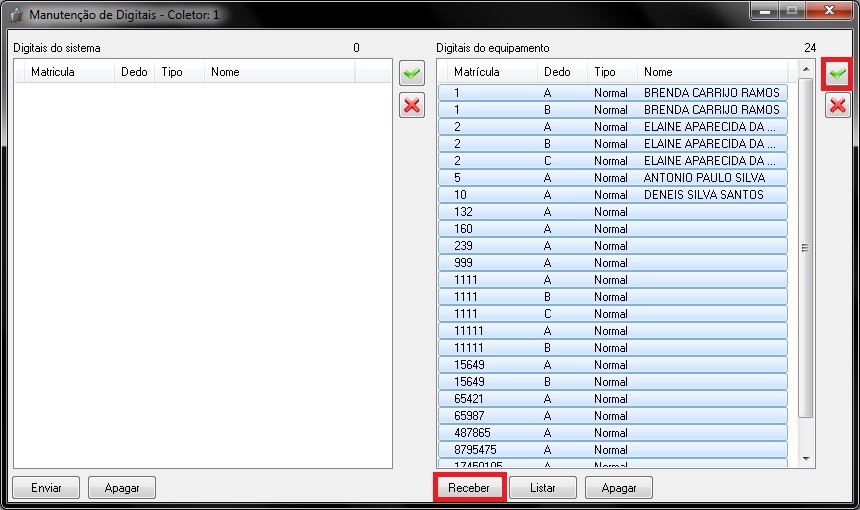Select ANTONIO PAULO SILVA row
This screenshot has width=860, height=510.
[612, 178]
